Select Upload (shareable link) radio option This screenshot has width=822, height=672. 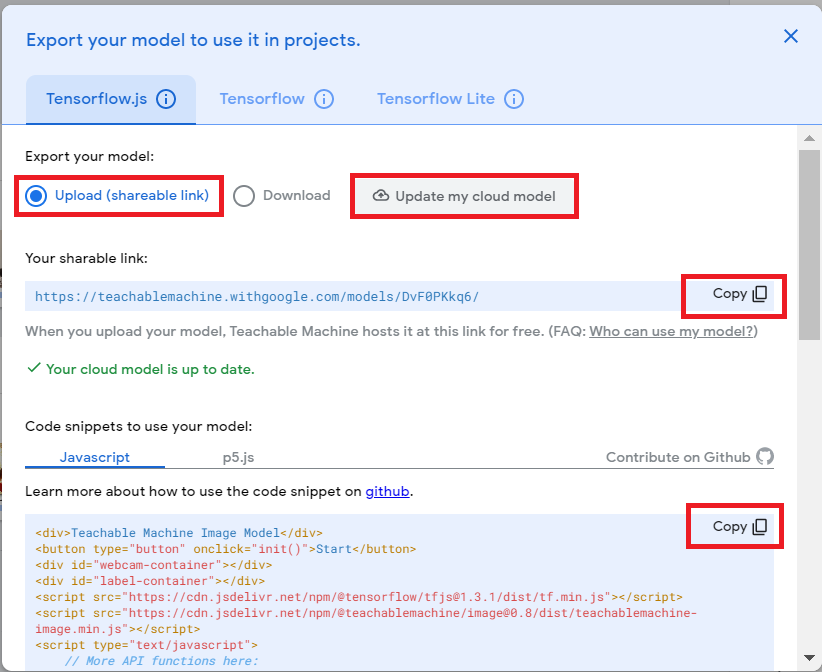[117, 196]
